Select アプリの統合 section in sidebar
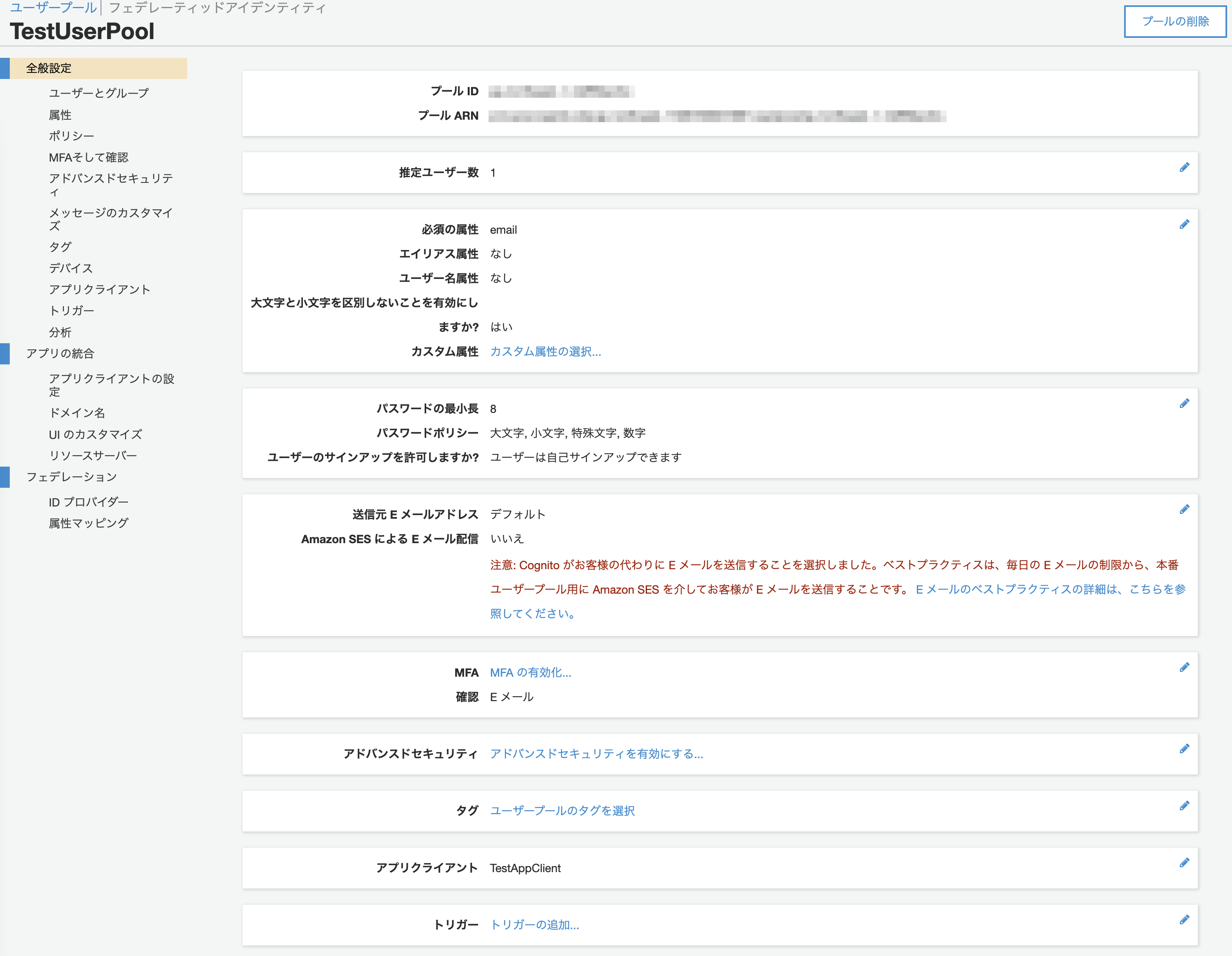 point(60,354)
